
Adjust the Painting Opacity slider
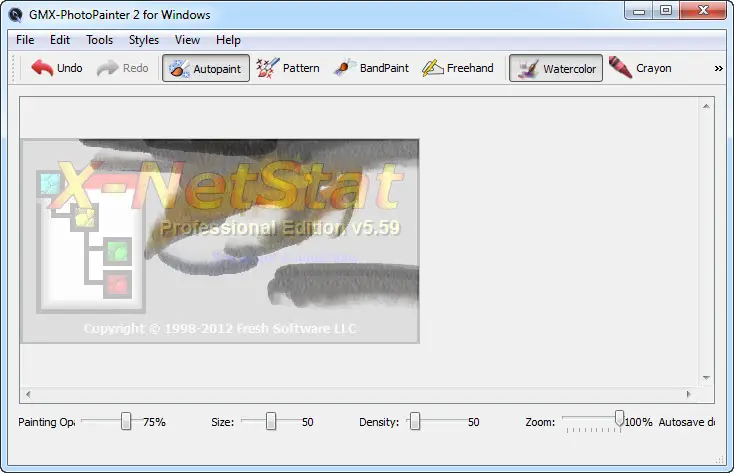tap(126, 421)
